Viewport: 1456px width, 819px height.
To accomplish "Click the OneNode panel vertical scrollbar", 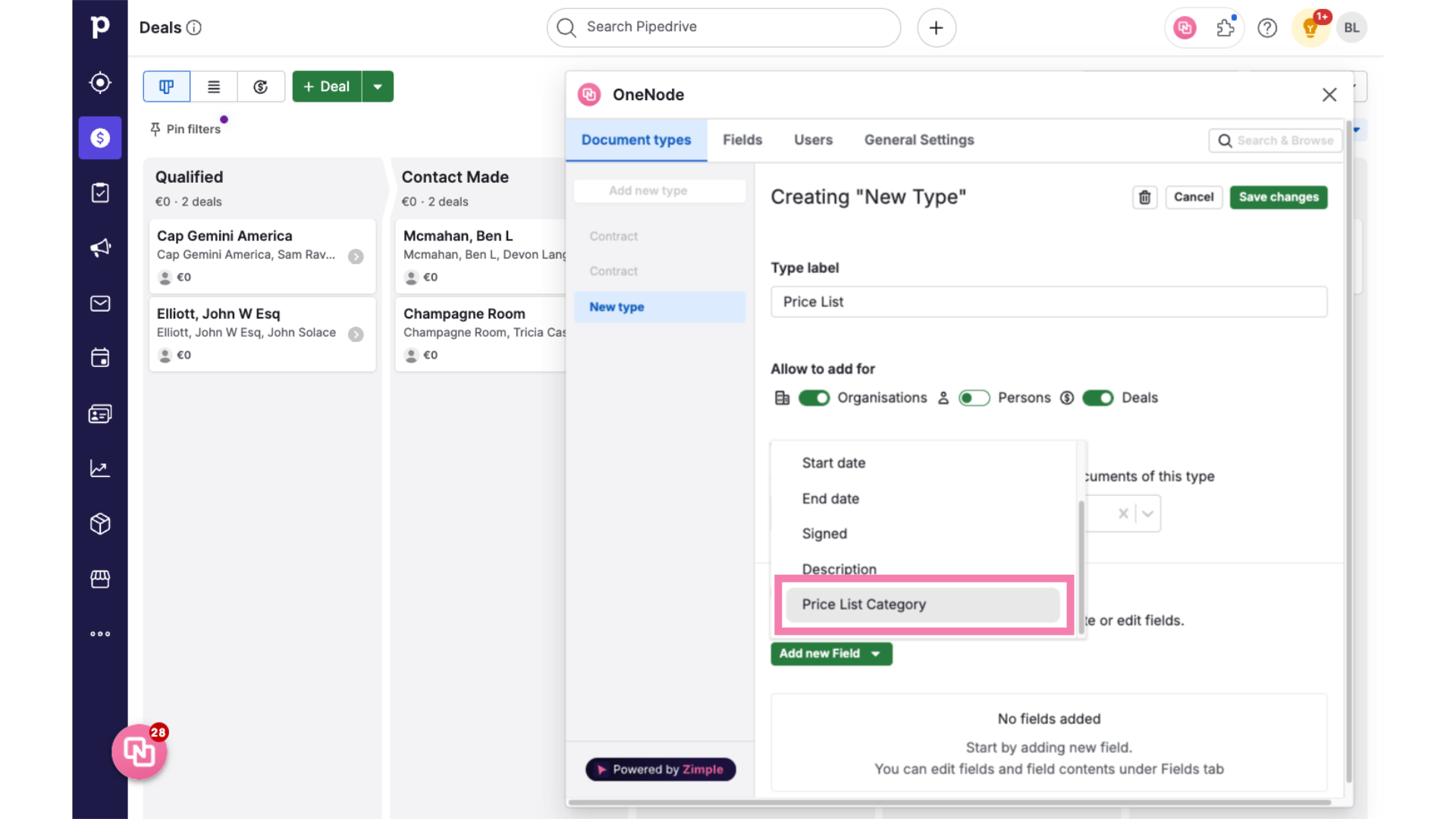I will 1348,451.
